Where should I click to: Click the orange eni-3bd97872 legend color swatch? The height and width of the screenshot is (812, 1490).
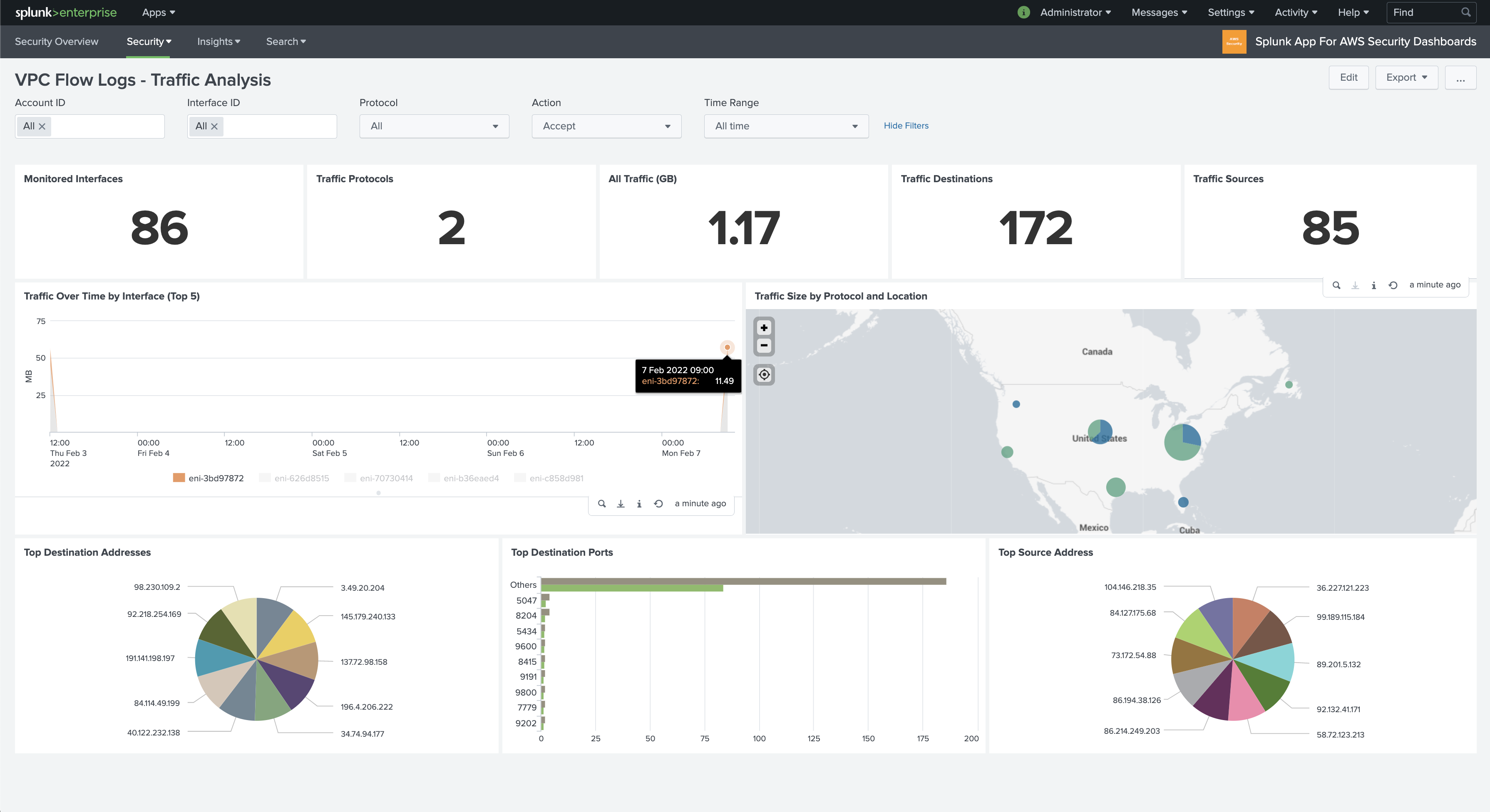coord(179,478)
